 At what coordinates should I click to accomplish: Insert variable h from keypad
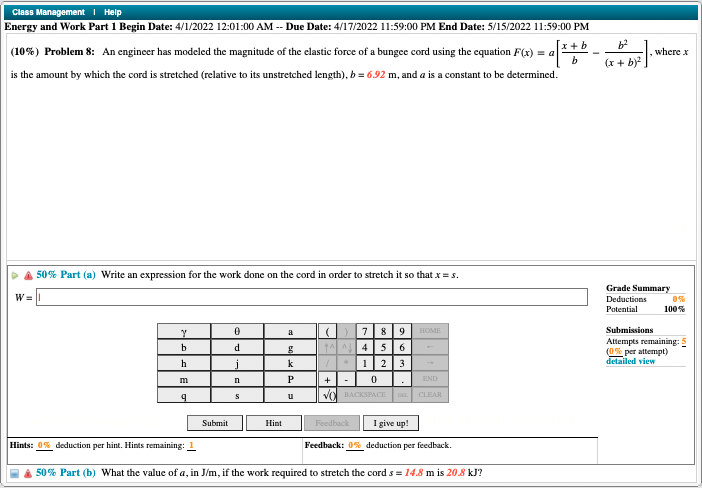pos(184,364)
